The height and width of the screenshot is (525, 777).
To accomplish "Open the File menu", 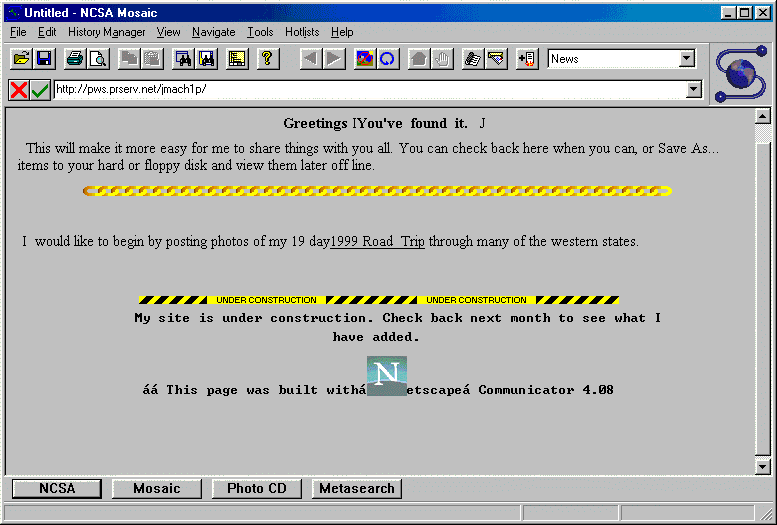I will pos(18,32).
